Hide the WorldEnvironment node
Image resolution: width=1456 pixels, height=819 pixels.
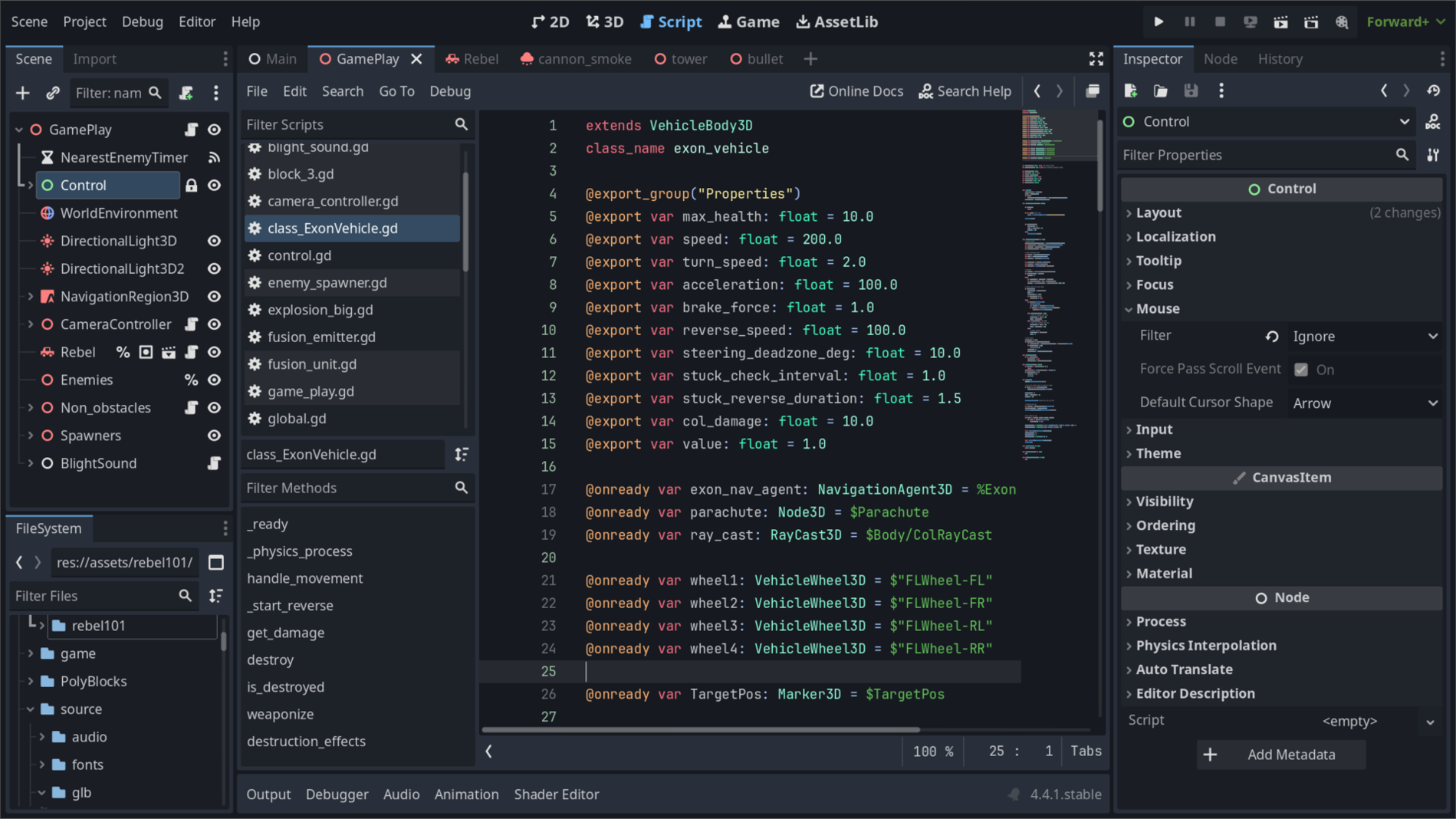click(215, 213)
